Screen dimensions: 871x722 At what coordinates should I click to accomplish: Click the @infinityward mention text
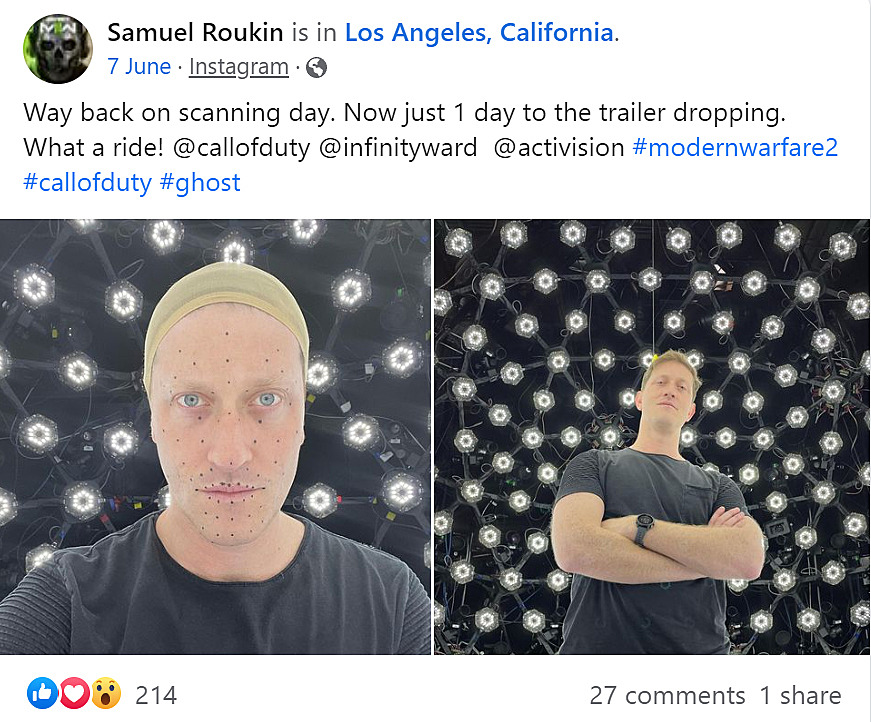[398, 148]
